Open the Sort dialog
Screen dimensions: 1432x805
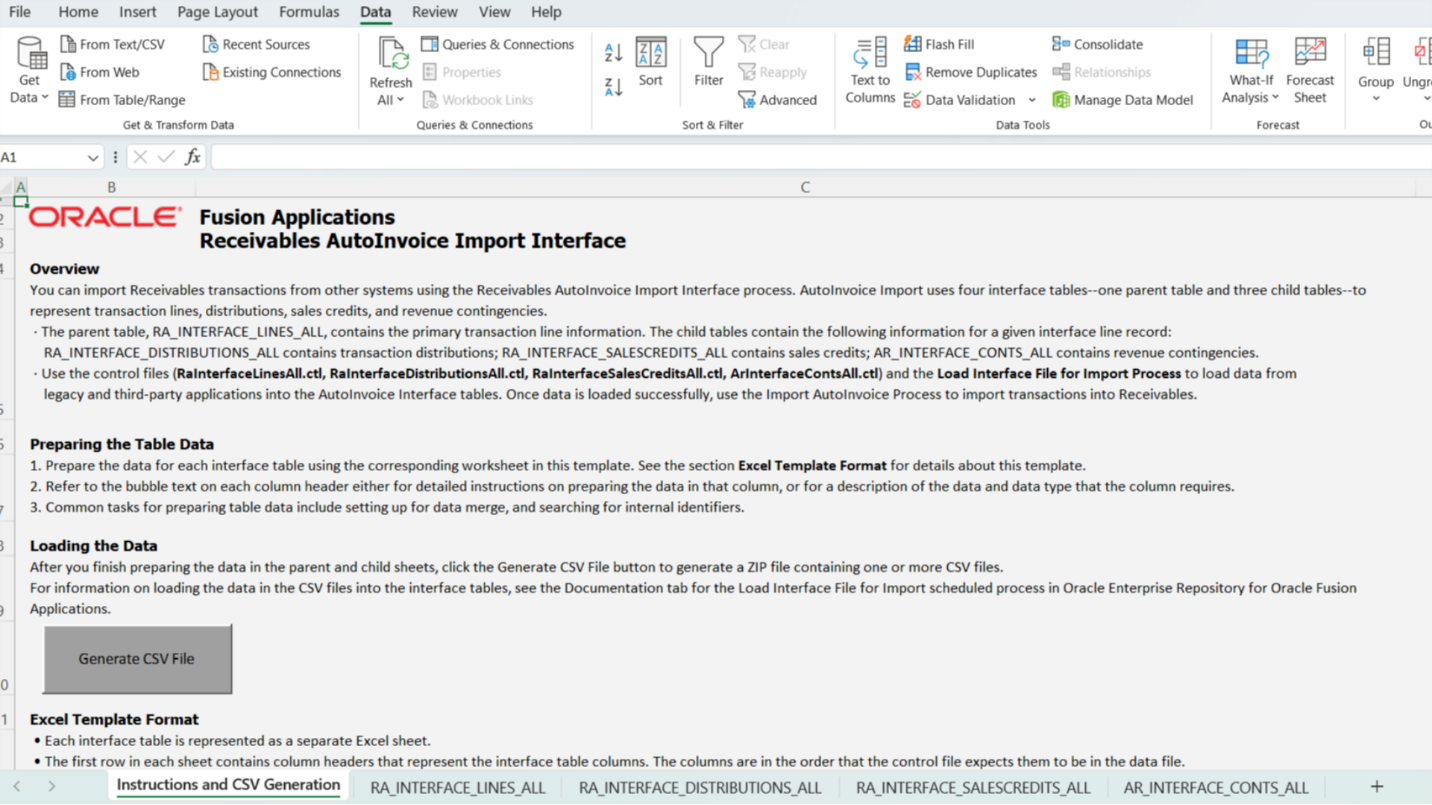(x=651, y=62)
